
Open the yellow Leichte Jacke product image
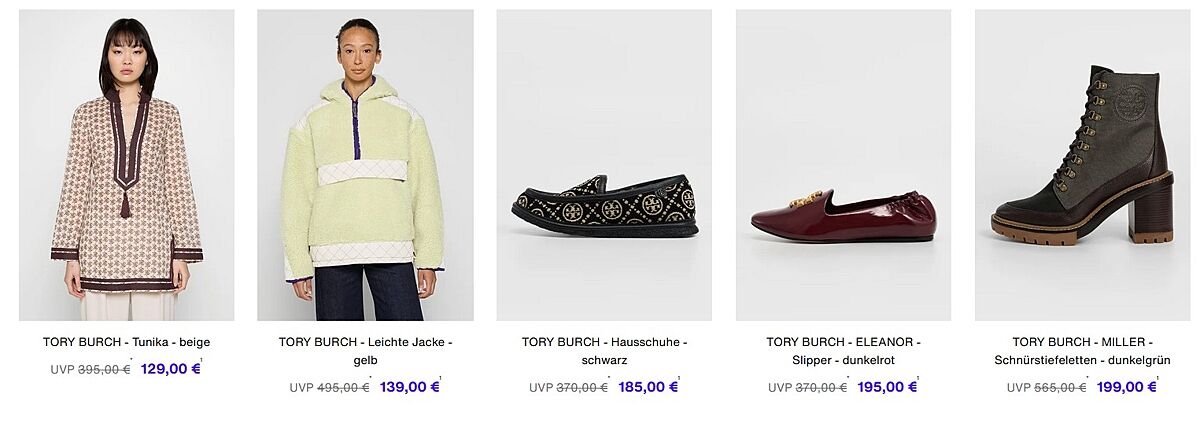click(365, 165)
